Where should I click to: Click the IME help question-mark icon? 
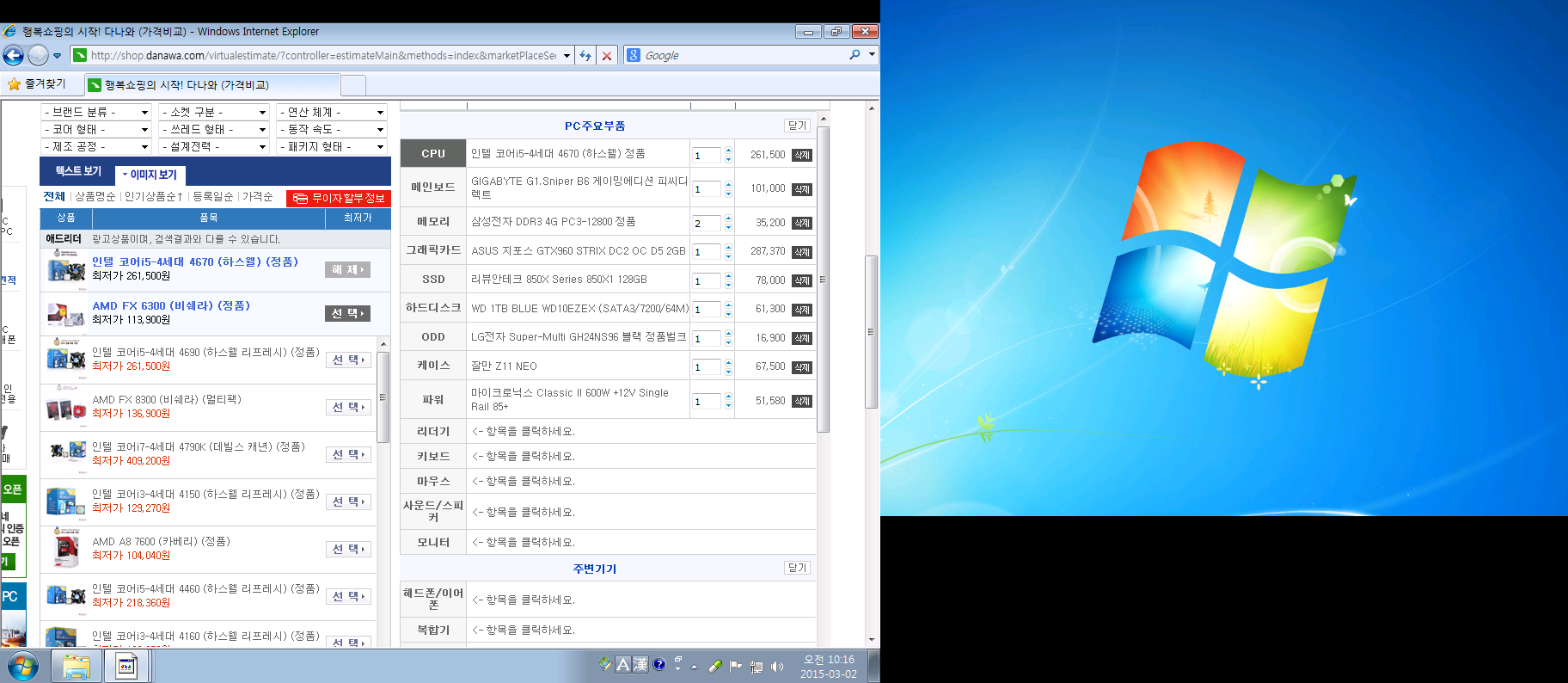[659, 664]
